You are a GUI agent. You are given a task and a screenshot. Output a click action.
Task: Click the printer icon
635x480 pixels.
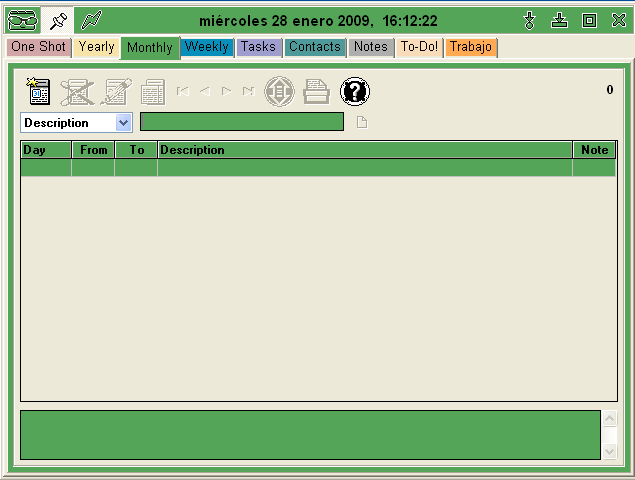(316, 92)
